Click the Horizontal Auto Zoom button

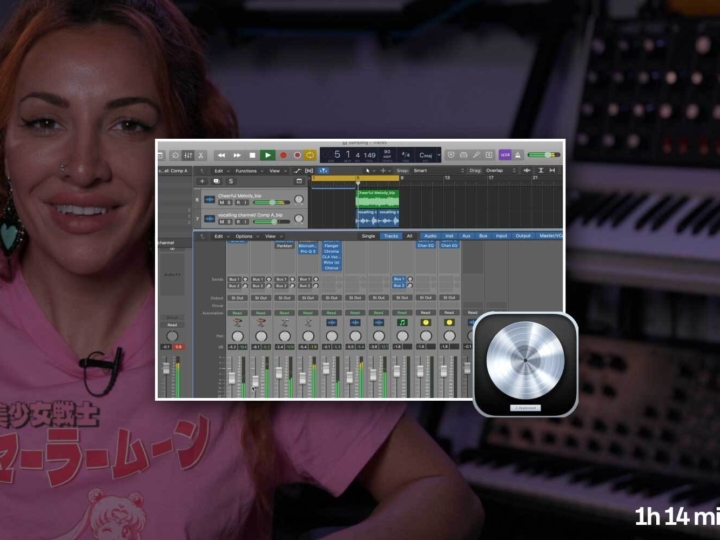[x=552, y=170]
